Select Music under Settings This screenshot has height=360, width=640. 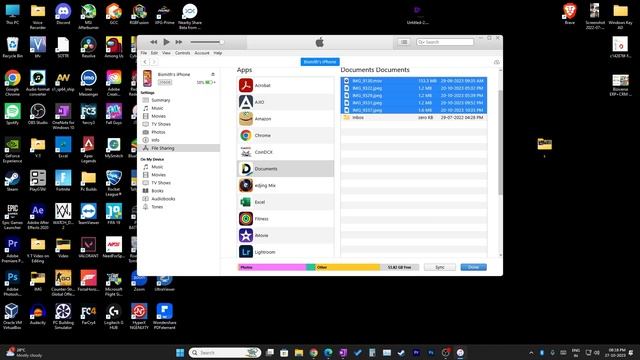[157, 108]
